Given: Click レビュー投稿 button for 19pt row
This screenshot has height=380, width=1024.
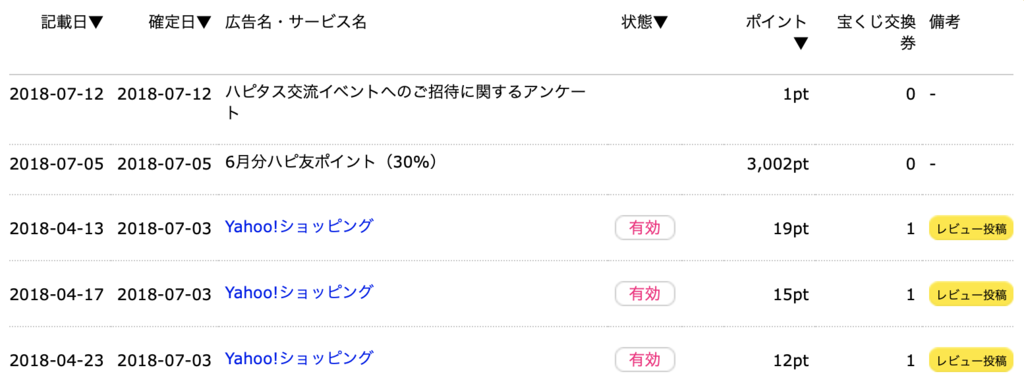Looking at the screenshot, I should coord(972,229).
